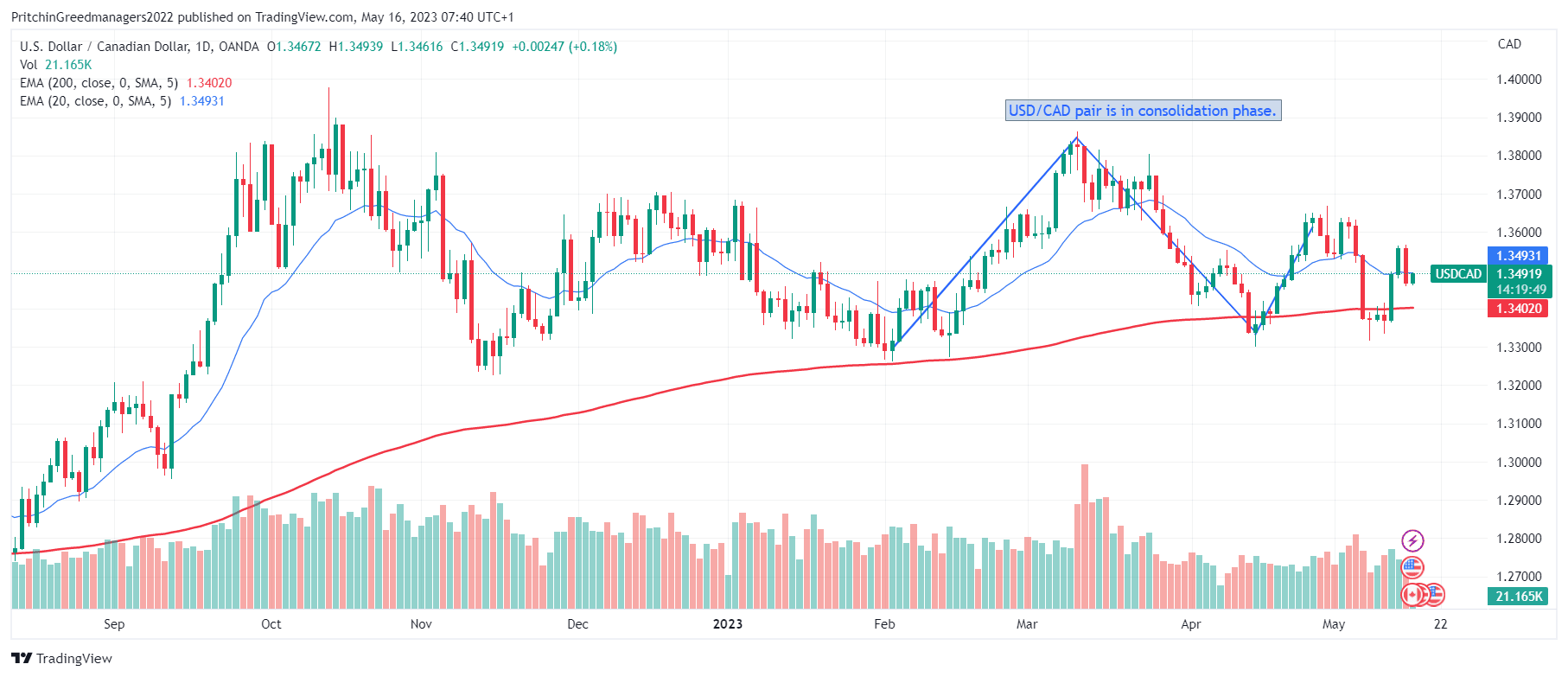Click the change value '+0.00247 (+0.18%)'

(x=564, y=47)
